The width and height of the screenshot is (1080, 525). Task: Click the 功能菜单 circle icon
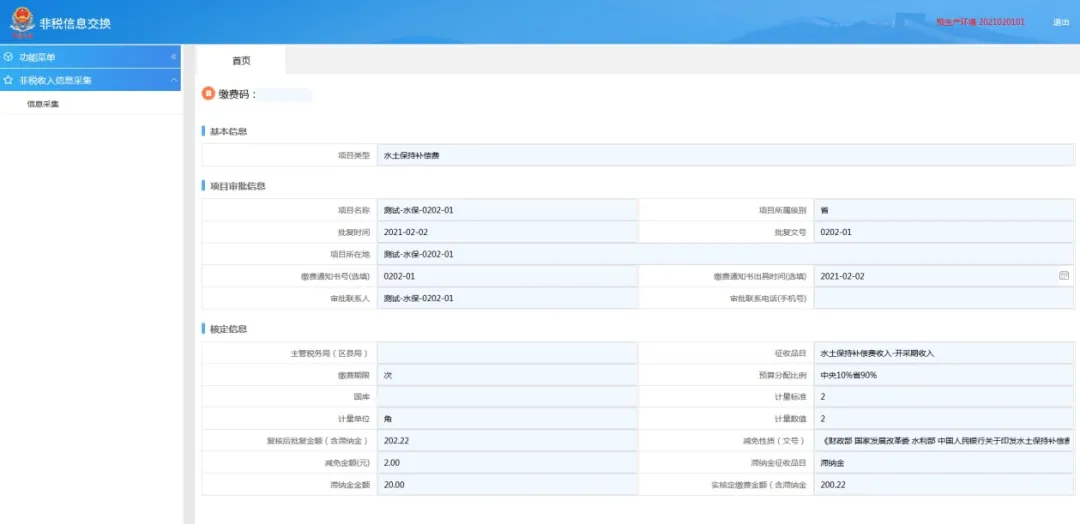(x=8, y=57)
